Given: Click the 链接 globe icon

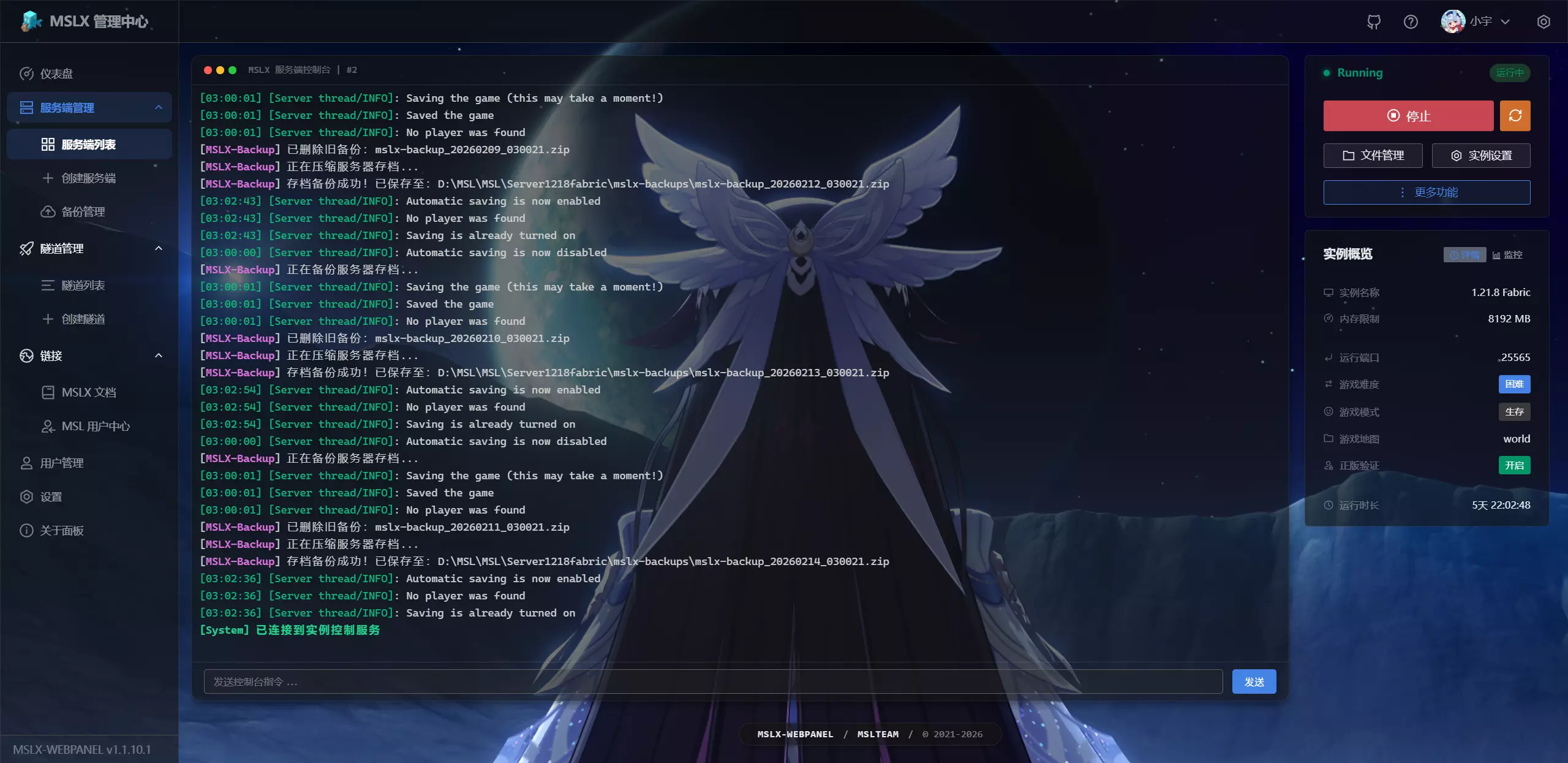Looking at the screenshot, I should click(26, 356).
